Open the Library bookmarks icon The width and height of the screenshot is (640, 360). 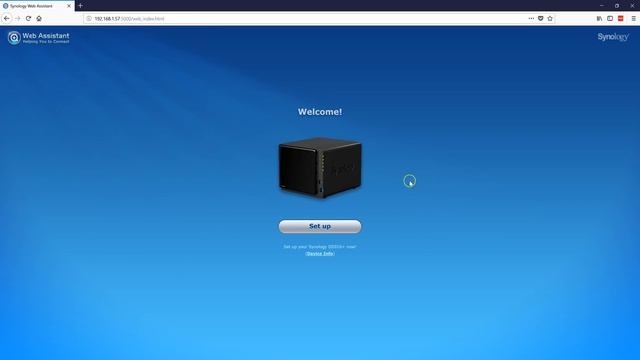(x=599, y=18)
